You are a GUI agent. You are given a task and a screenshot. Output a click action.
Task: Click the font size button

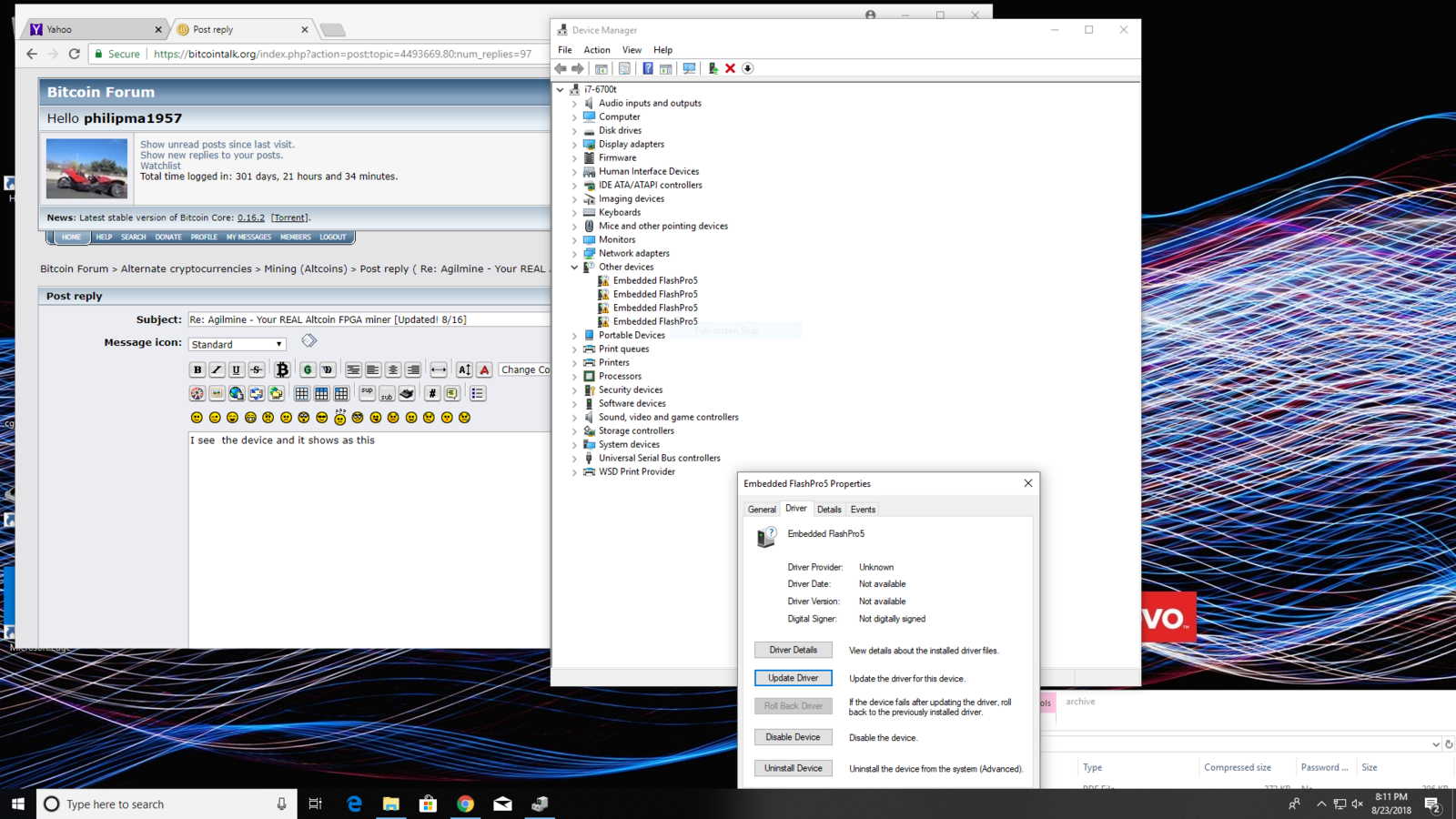(x=464, y=369)
